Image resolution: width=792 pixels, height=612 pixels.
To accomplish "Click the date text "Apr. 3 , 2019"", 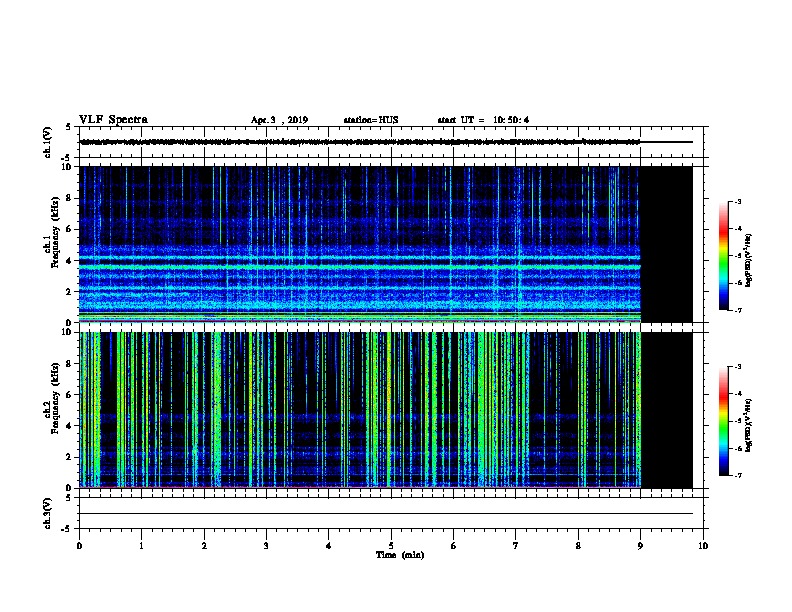I will (279, 120).
